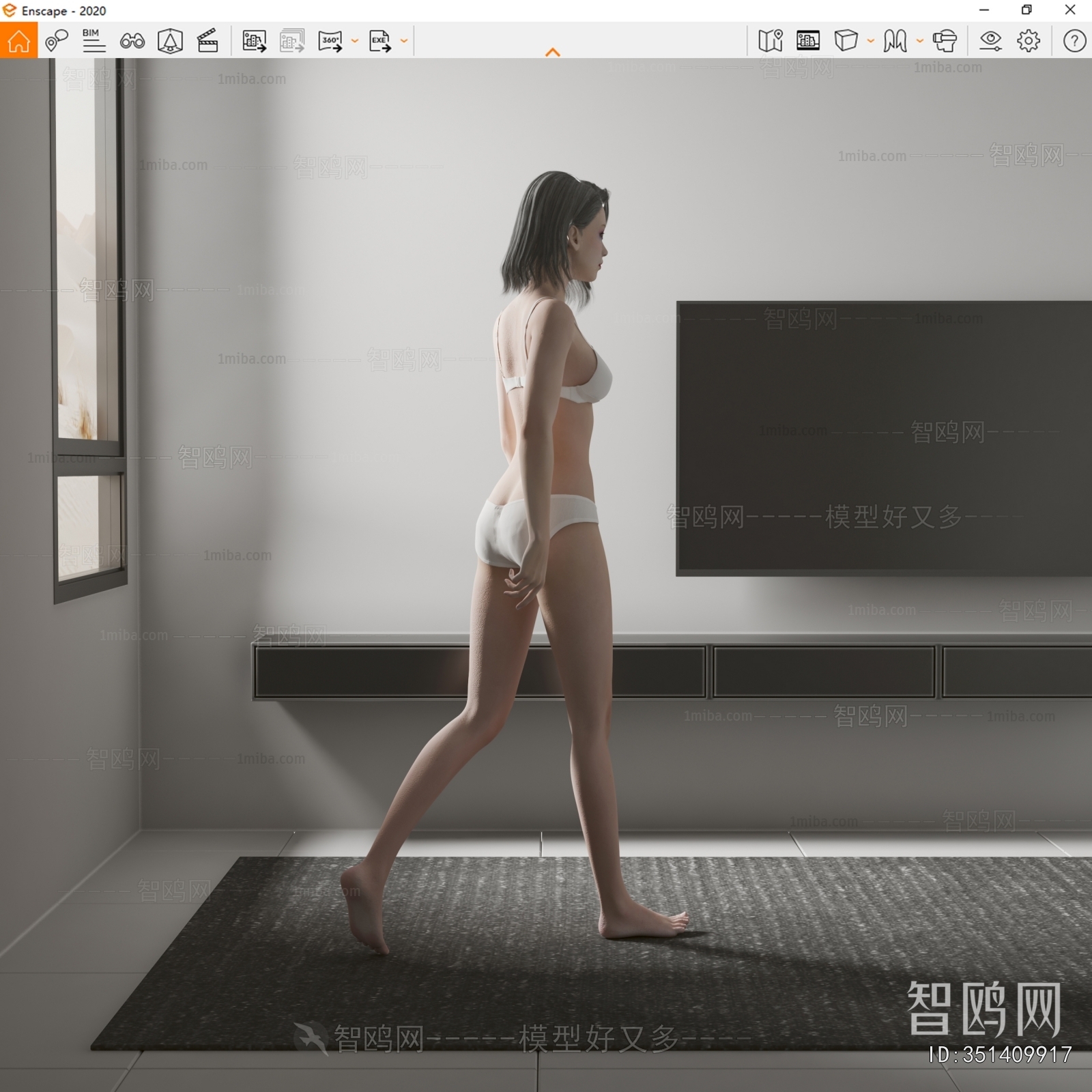This screenshot has height=1092, width=1092.
Task: Toggle the BIM info panel
Action: point(94,41)
